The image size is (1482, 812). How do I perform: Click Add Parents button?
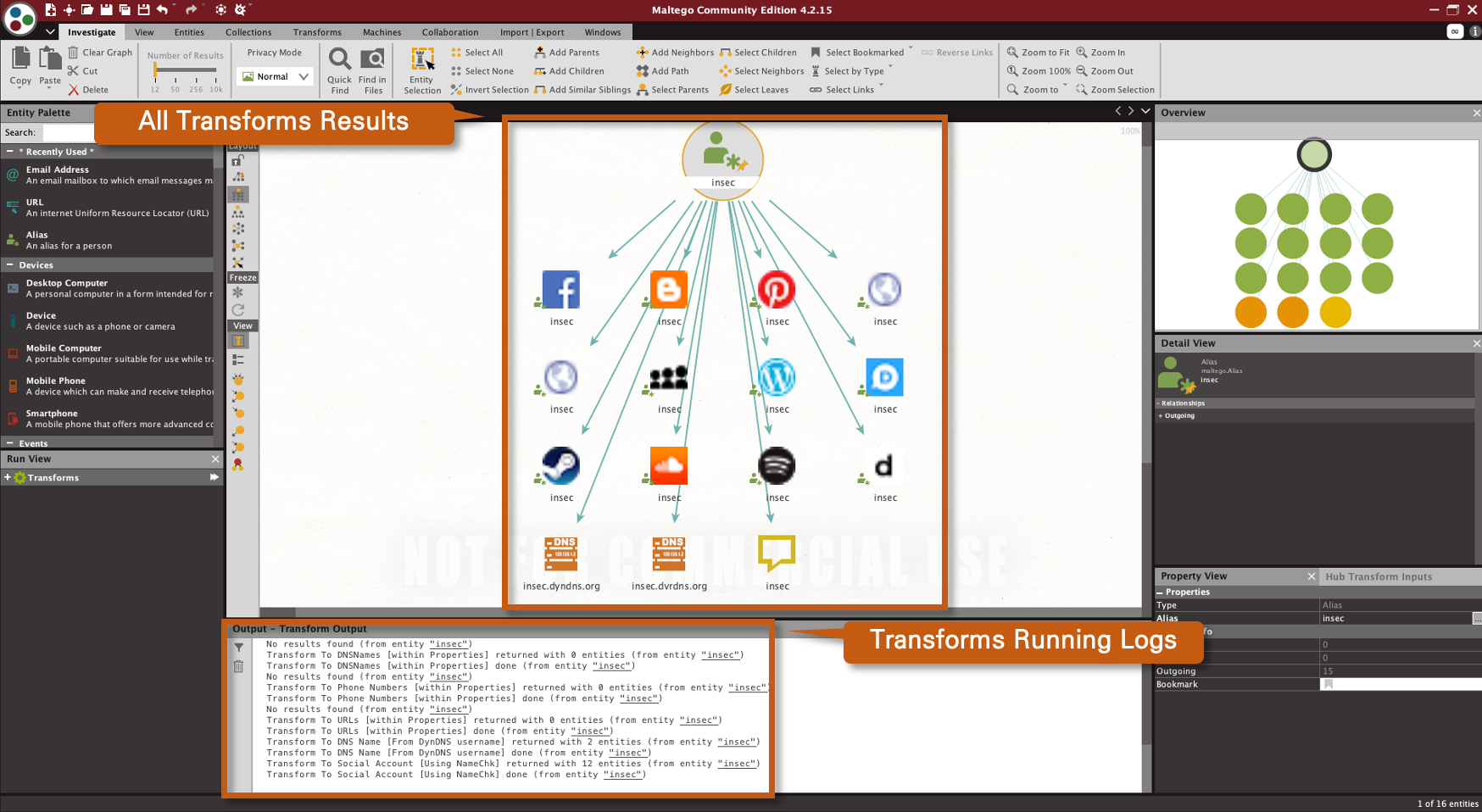pyautogui.click(x=566, y=53)
